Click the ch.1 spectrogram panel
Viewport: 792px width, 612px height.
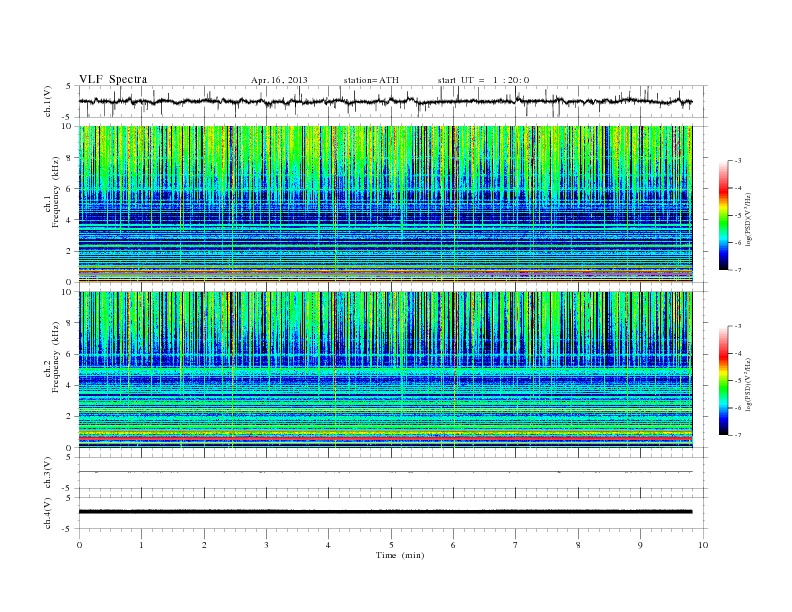pos(385,204)
